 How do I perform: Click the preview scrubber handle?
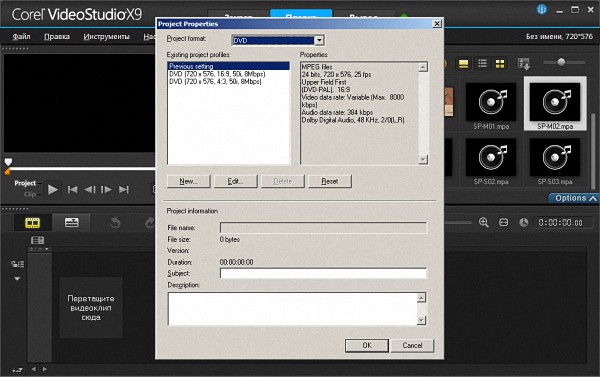pos(8,162)
